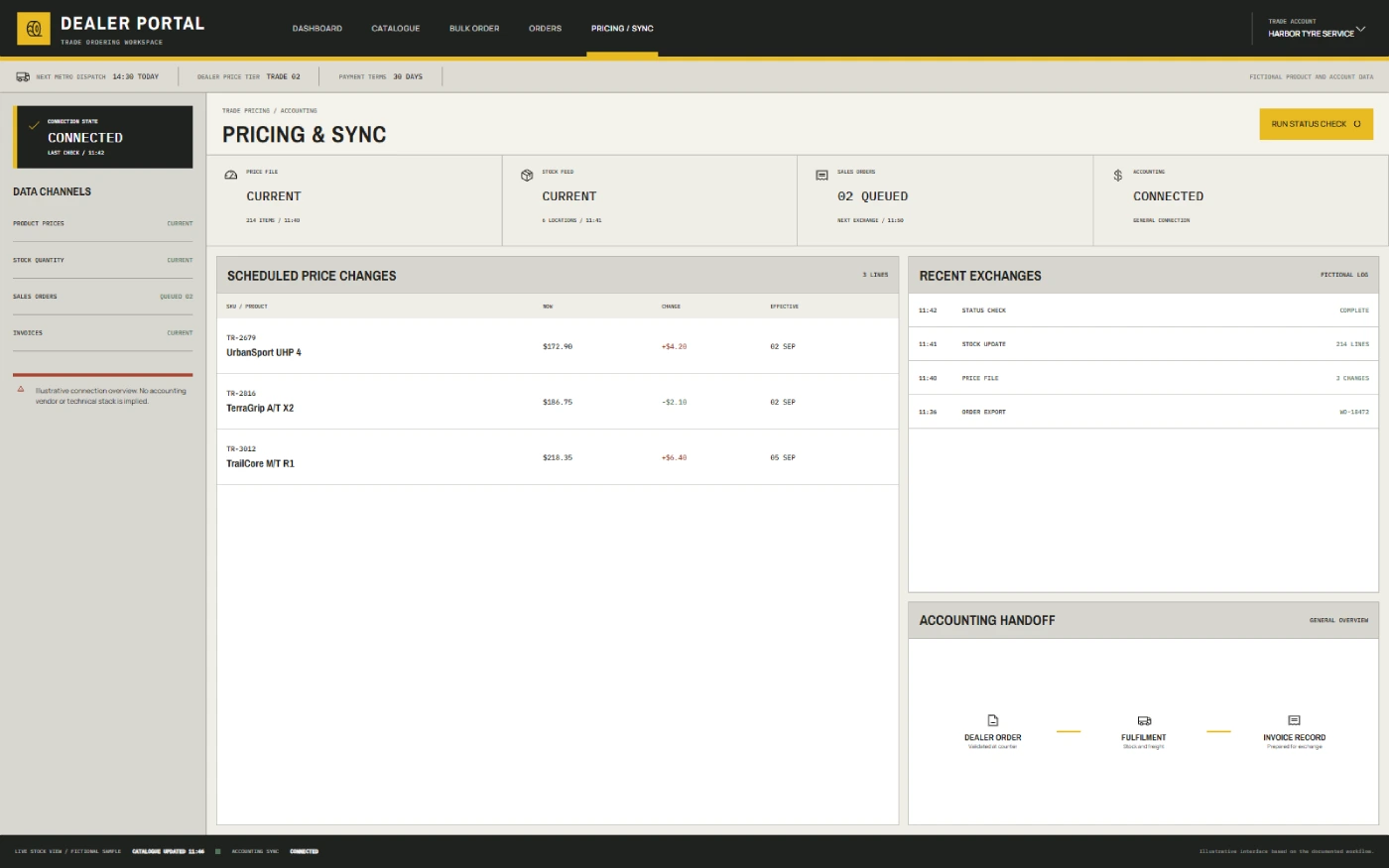
Task: Click the 3 Lines label in Scheduled Price Changes
Action: pyautogui.click(x=875, y=275)
